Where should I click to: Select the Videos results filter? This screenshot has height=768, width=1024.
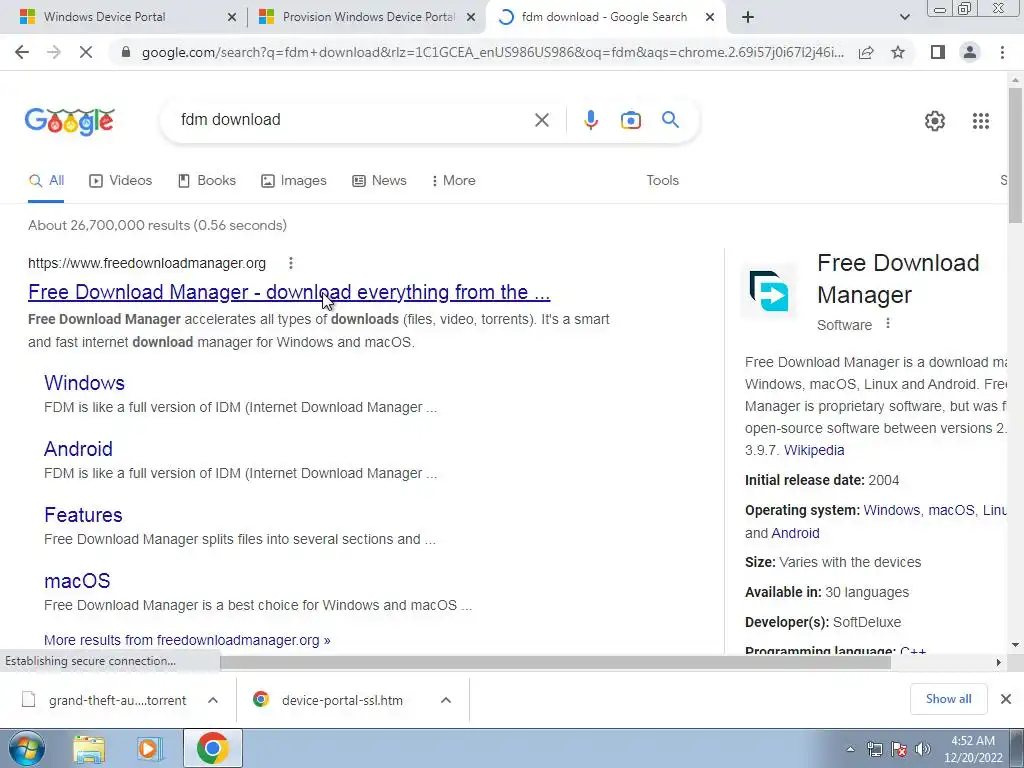pos(120,181)
